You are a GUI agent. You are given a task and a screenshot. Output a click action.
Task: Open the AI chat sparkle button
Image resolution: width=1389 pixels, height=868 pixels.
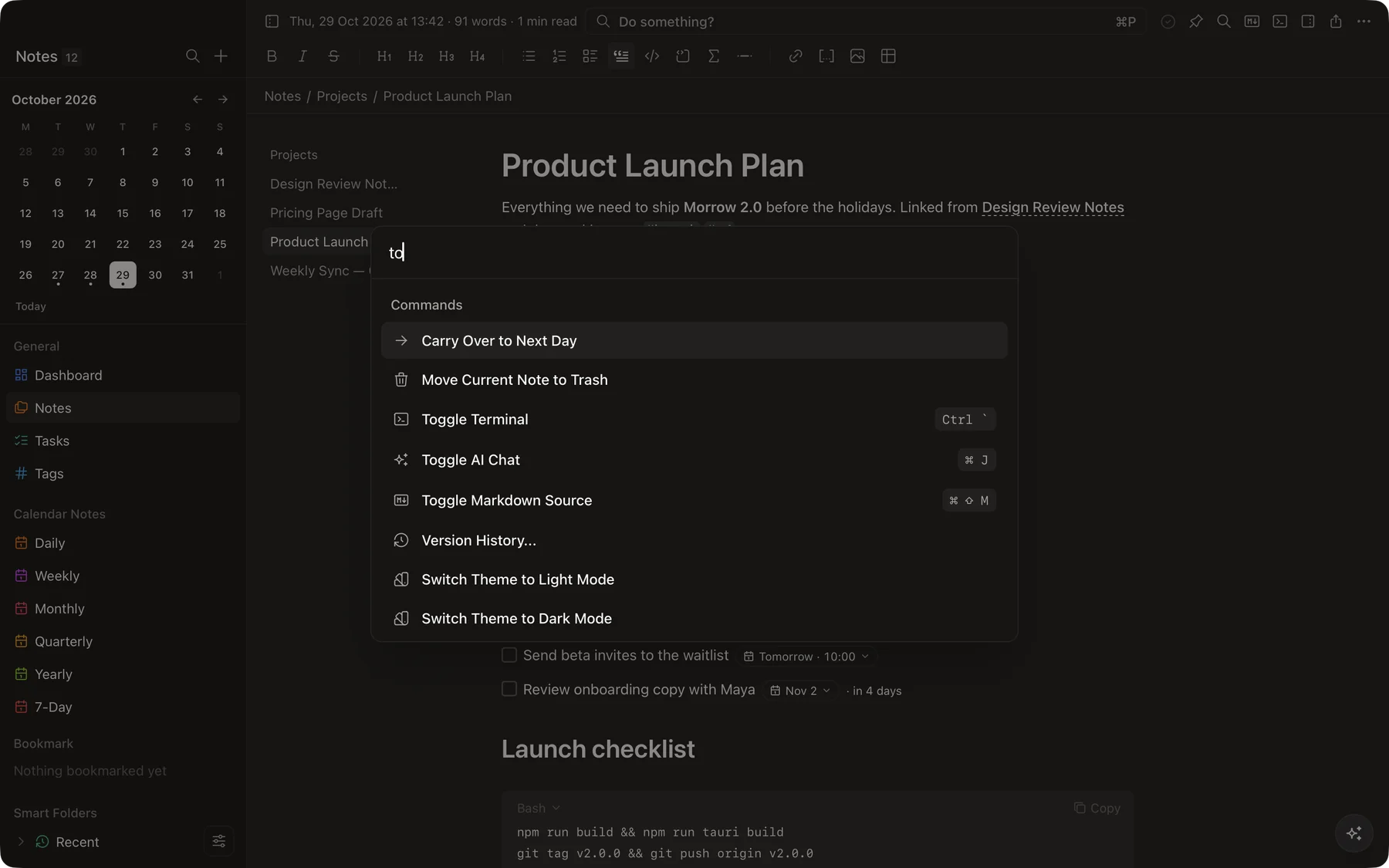coord(1354,833)
